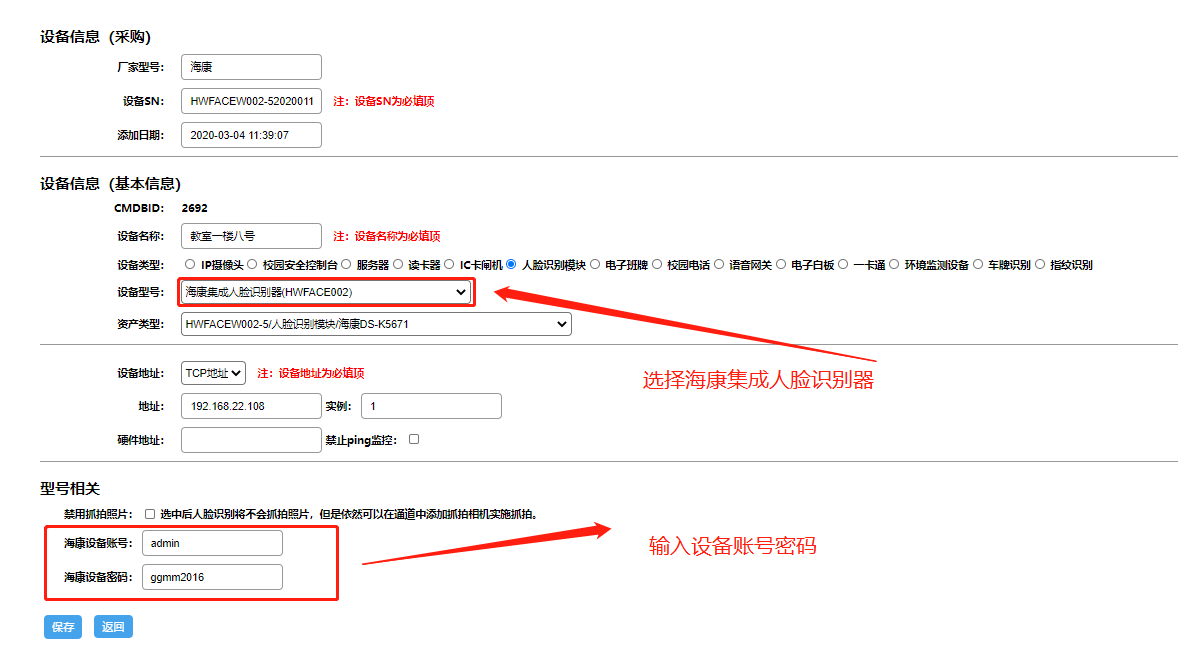Viewport: 1178px width, 668px height.
Task: Open the TCP地址 address type dropdown
Action: [x=213, y=373]
